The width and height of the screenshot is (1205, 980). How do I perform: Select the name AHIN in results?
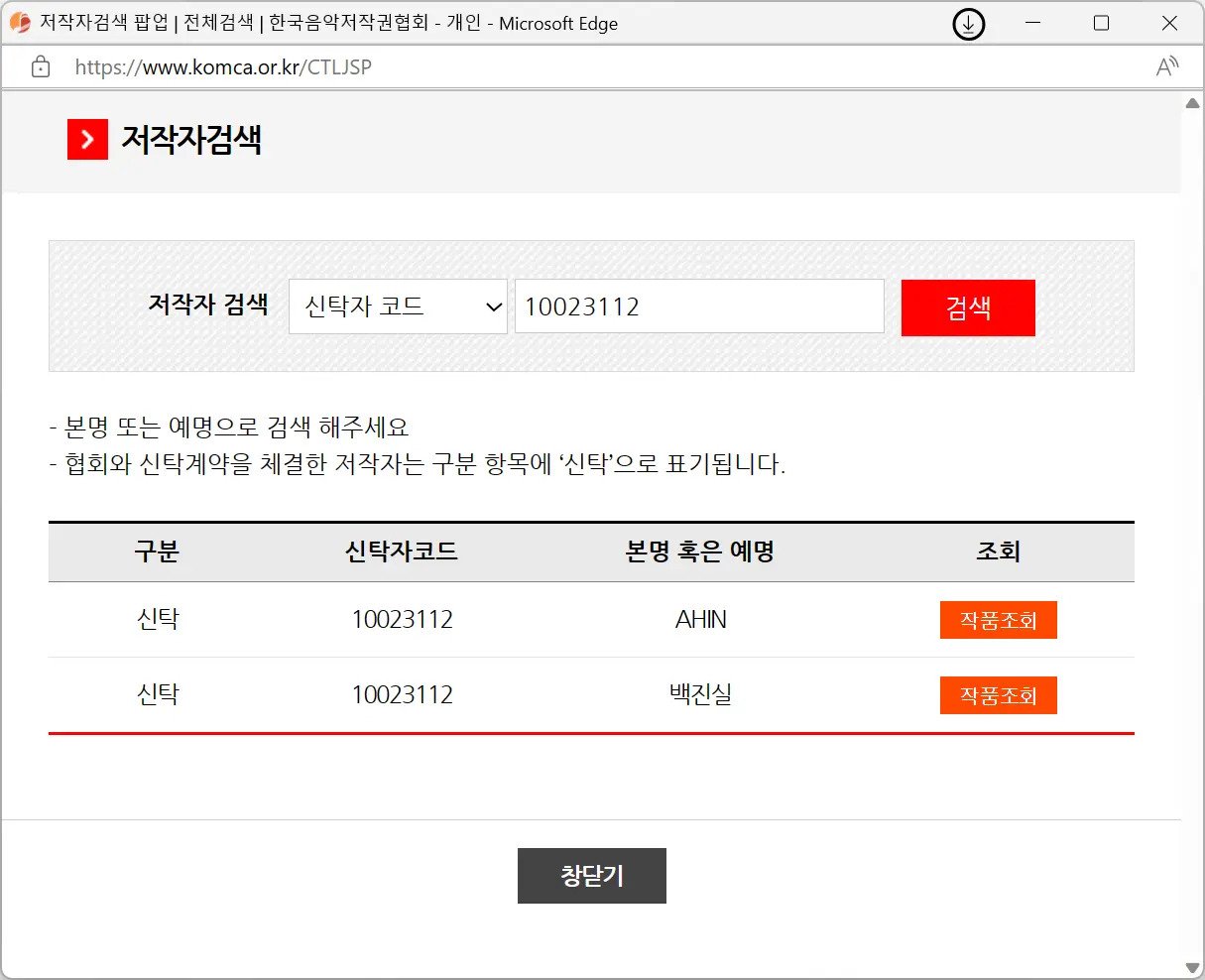(x=701, y=620)
